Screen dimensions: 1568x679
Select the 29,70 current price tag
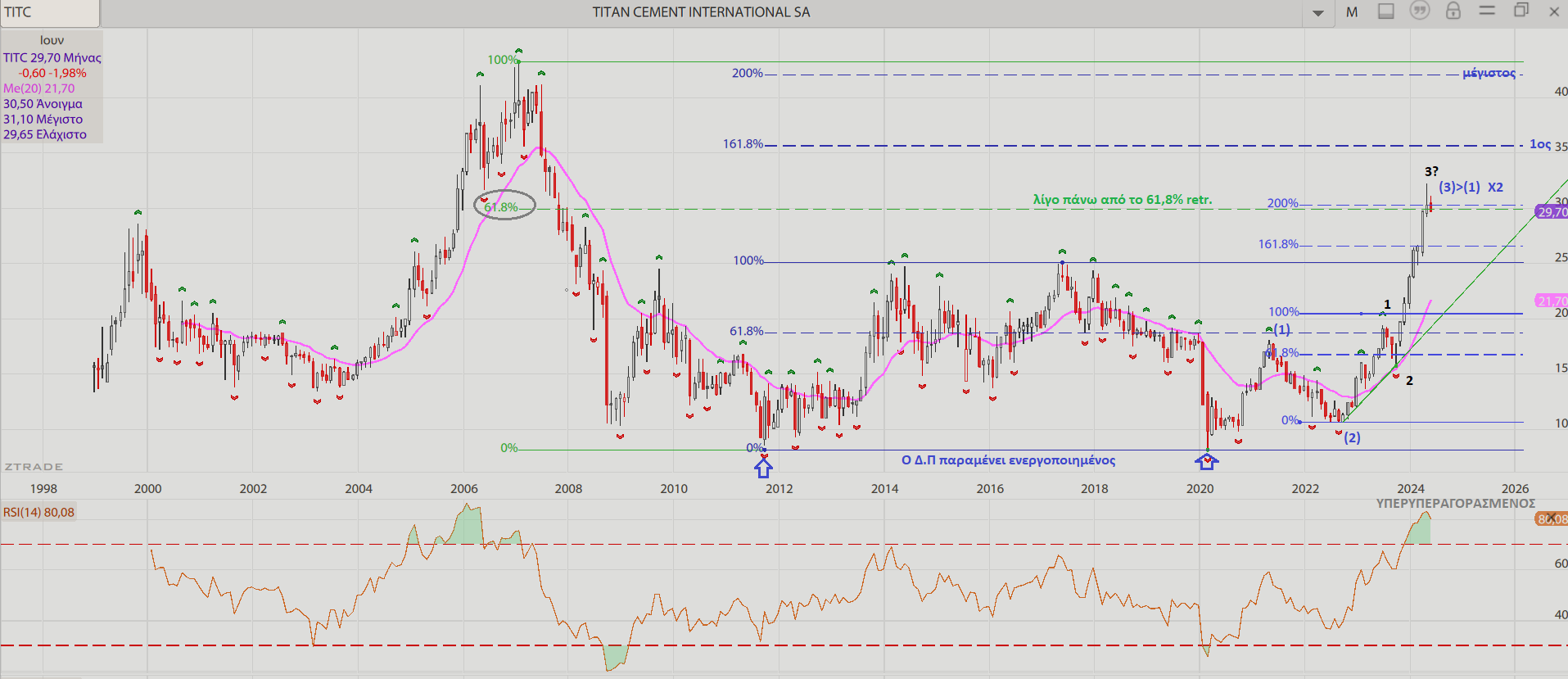1552,212
